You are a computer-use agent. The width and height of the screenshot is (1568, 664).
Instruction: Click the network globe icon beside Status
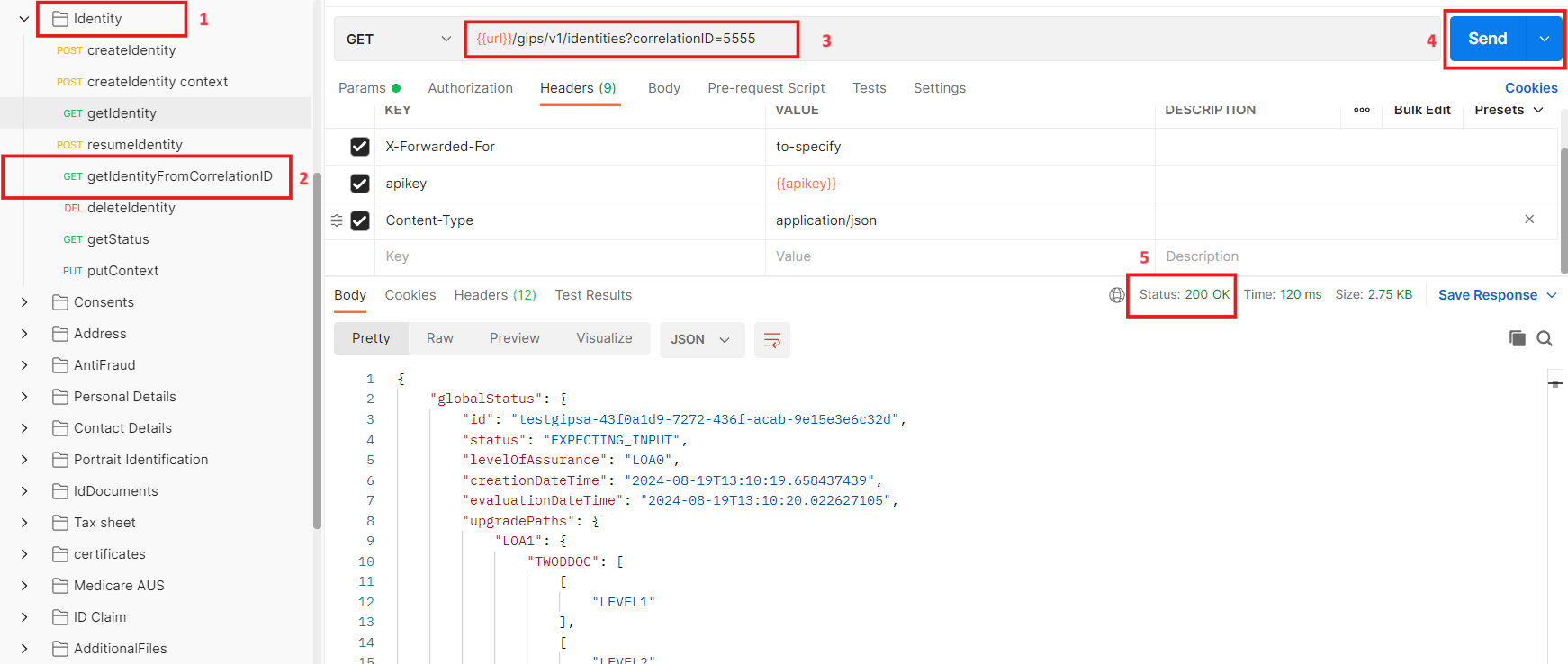1117,295
